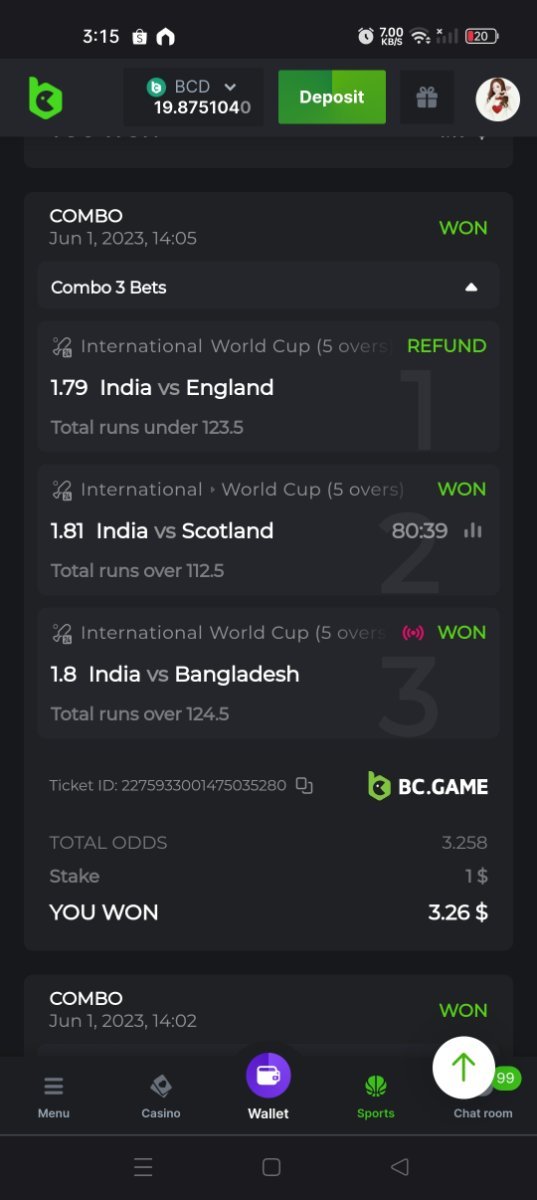
Task: Tap the green scroll-to-top arrow
Action: (x=463, y=1067)
